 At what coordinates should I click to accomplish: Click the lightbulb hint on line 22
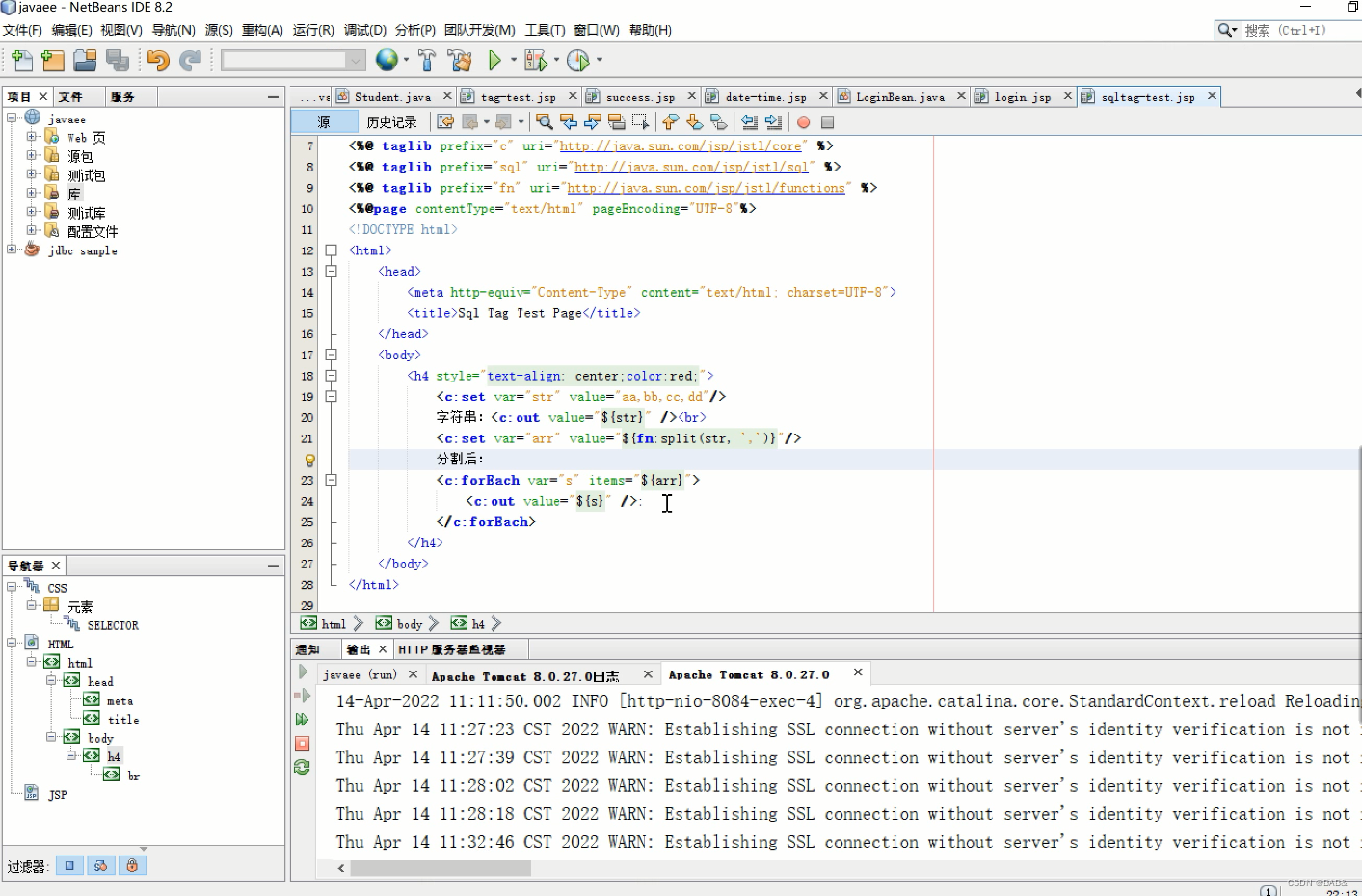coord(310,460)
